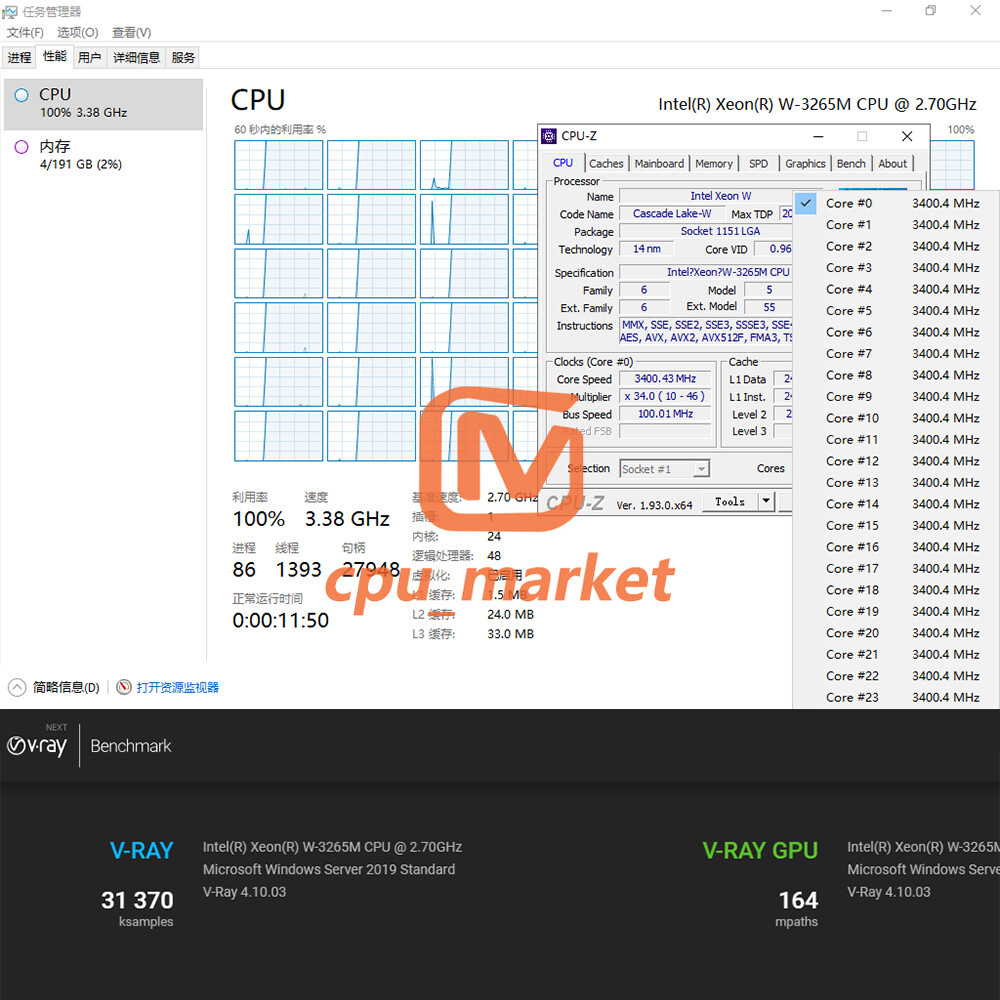Click the Task Manager title bar icon
The width and height of the screenshot is (1000, 1000).
pos(10,11)
